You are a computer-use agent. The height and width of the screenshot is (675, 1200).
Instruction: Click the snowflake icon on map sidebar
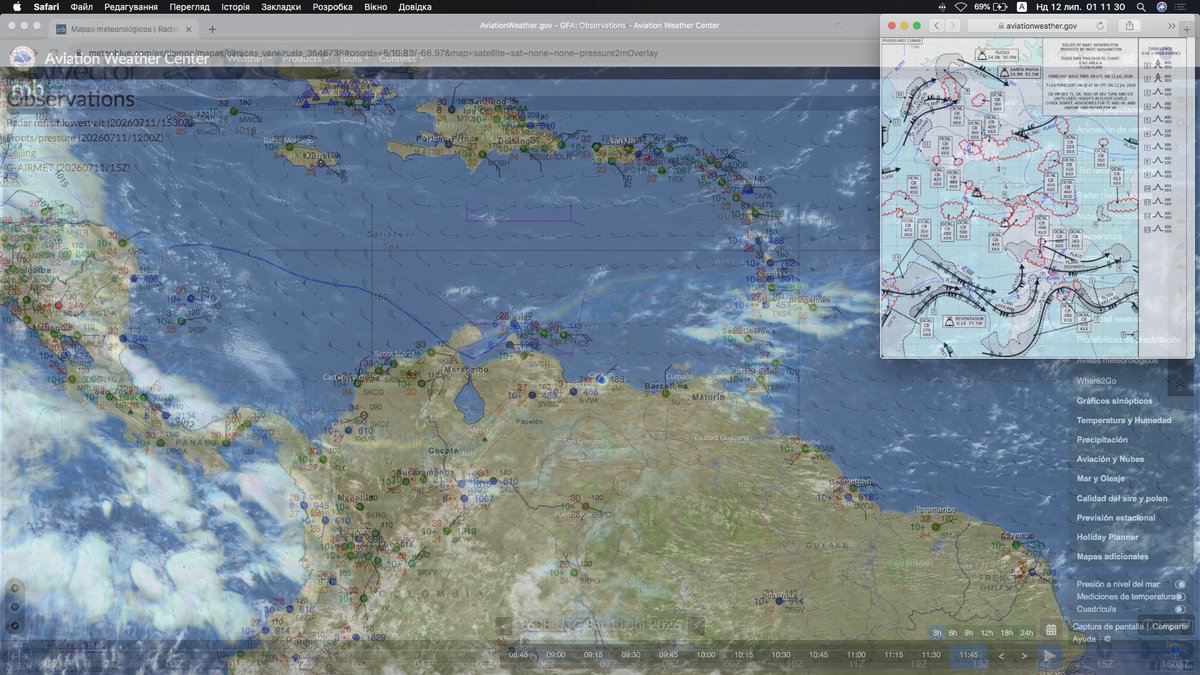point(1180,383)
